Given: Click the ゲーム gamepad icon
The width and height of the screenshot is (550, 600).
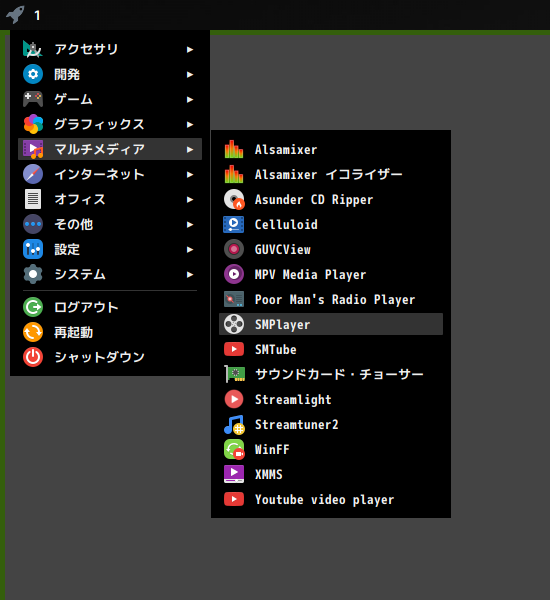Looking at the screenshot, I should (33, 99).
